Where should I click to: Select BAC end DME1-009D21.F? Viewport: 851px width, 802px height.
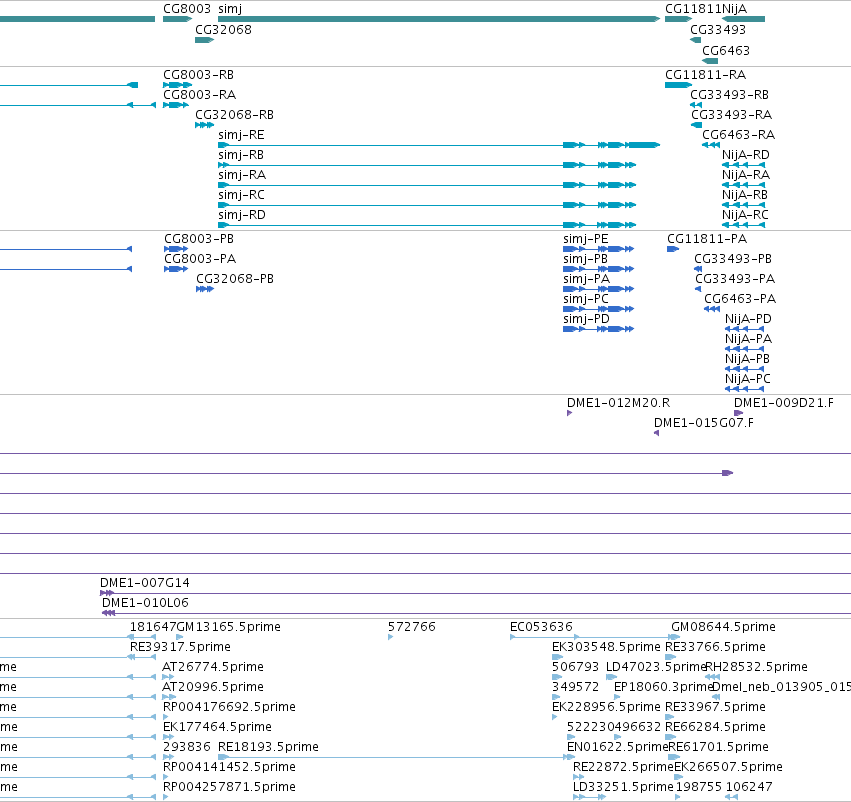(x=784, y=403)
